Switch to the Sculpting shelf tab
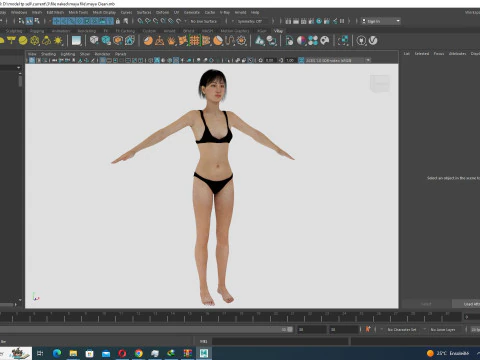The height and width of the screenshot is (360, 480). click(x=14, y=31)
